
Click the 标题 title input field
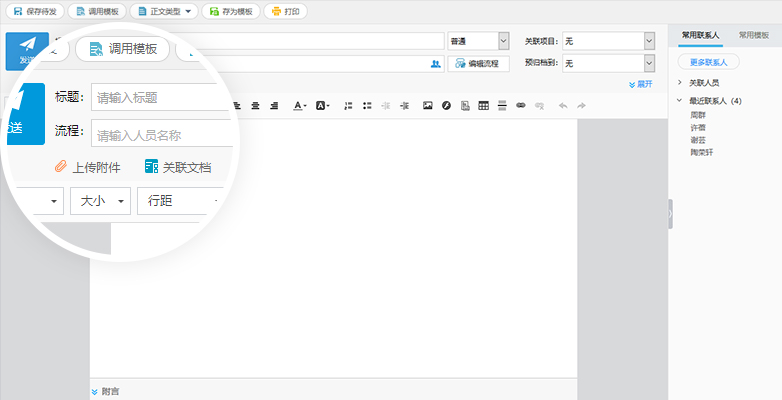155,98
